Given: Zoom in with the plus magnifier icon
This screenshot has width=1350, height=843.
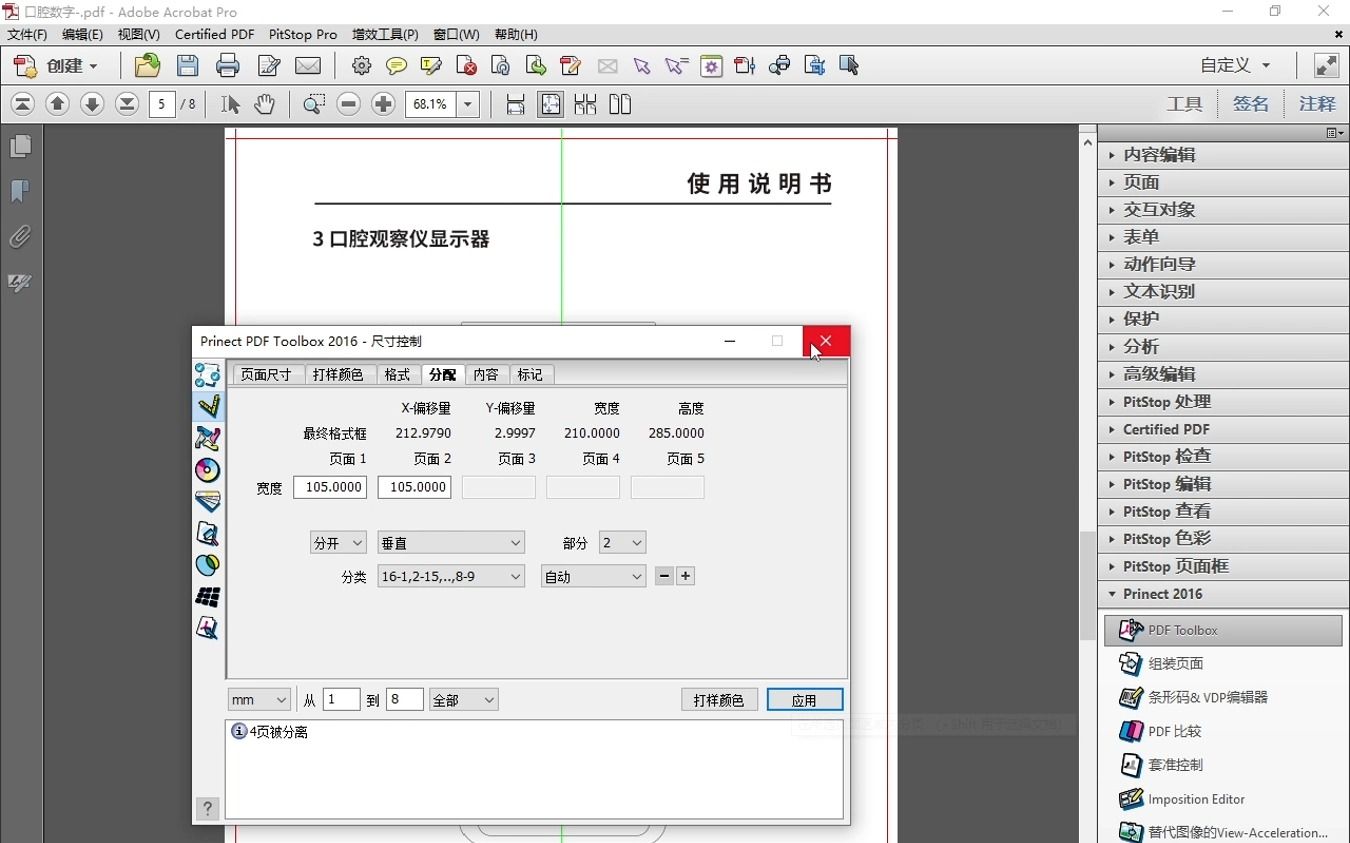Looking at the screenshot, I should click(384, 103).
